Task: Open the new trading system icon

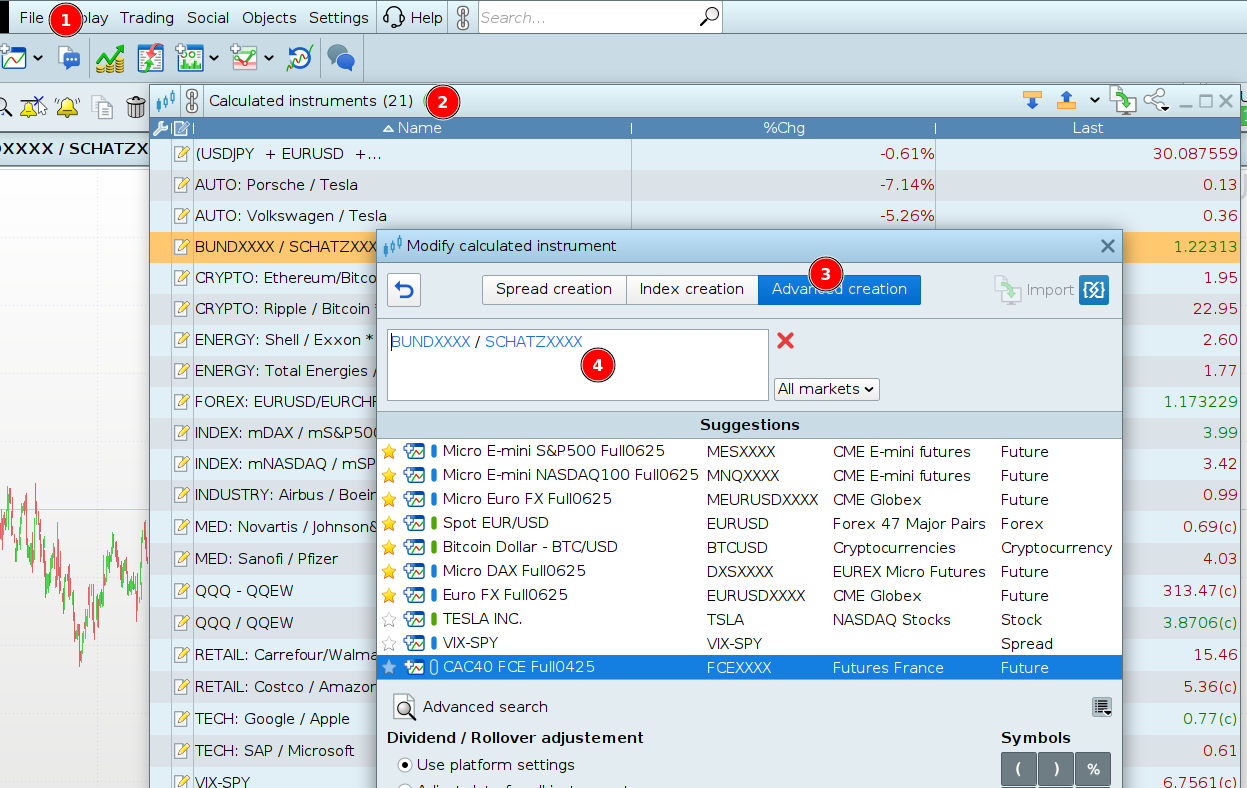Action: pos(245,58)
